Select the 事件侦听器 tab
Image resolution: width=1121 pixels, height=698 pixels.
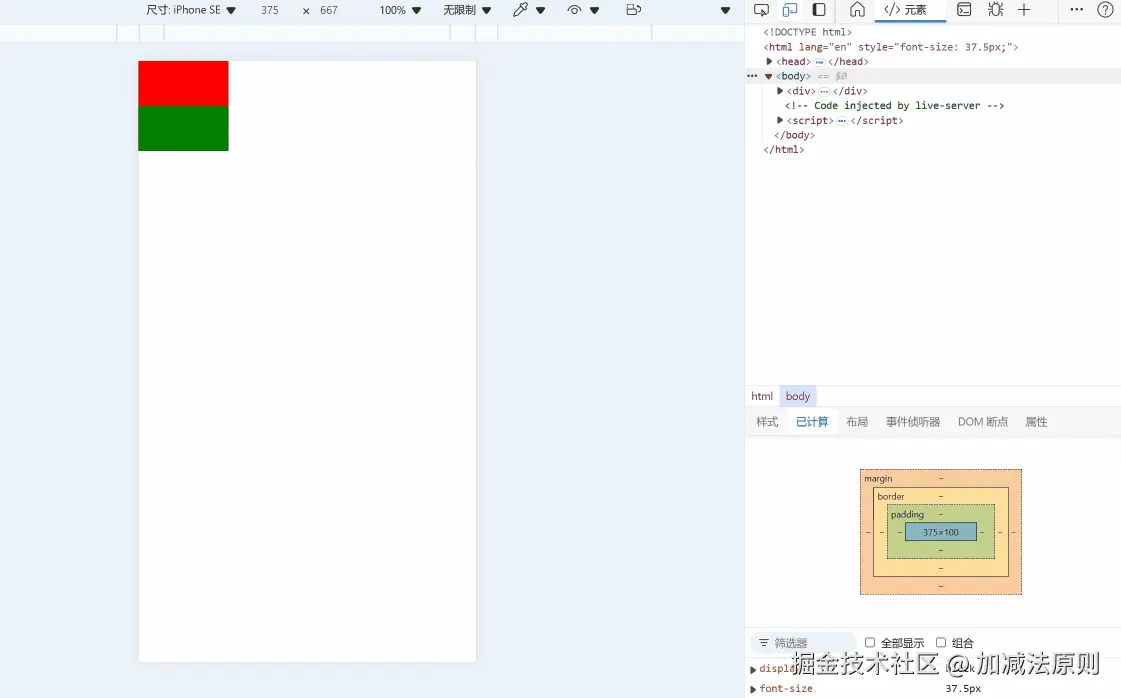[x=912, y=421]
